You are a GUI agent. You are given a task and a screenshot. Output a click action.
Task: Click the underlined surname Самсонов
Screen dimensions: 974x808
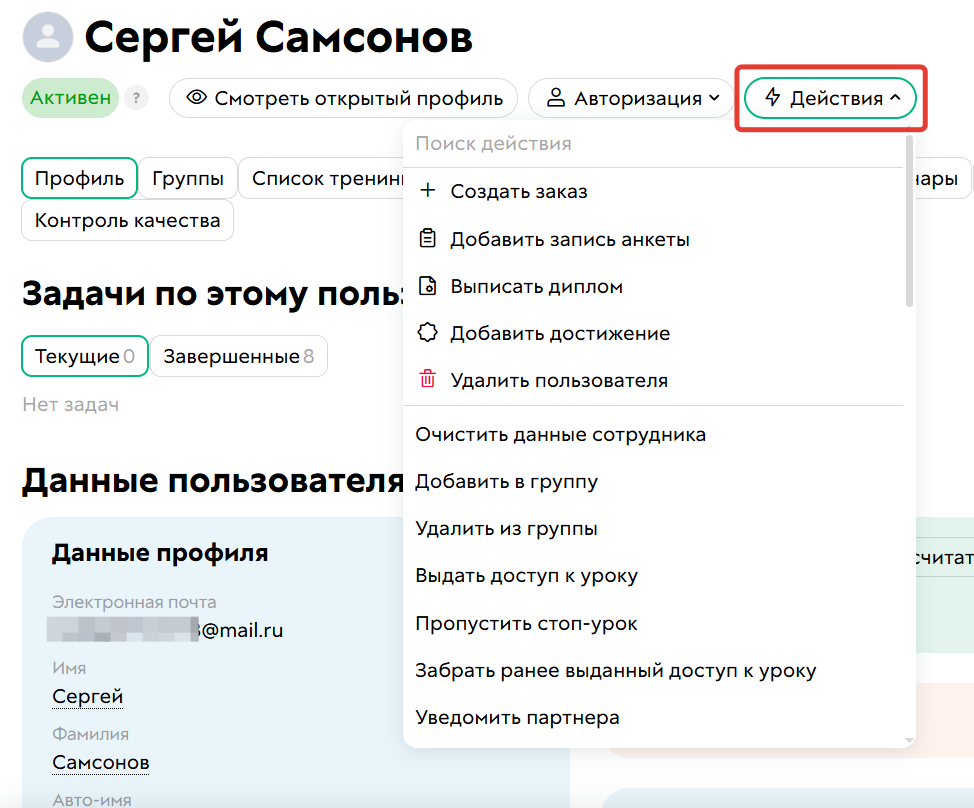[x=100, y=762]
